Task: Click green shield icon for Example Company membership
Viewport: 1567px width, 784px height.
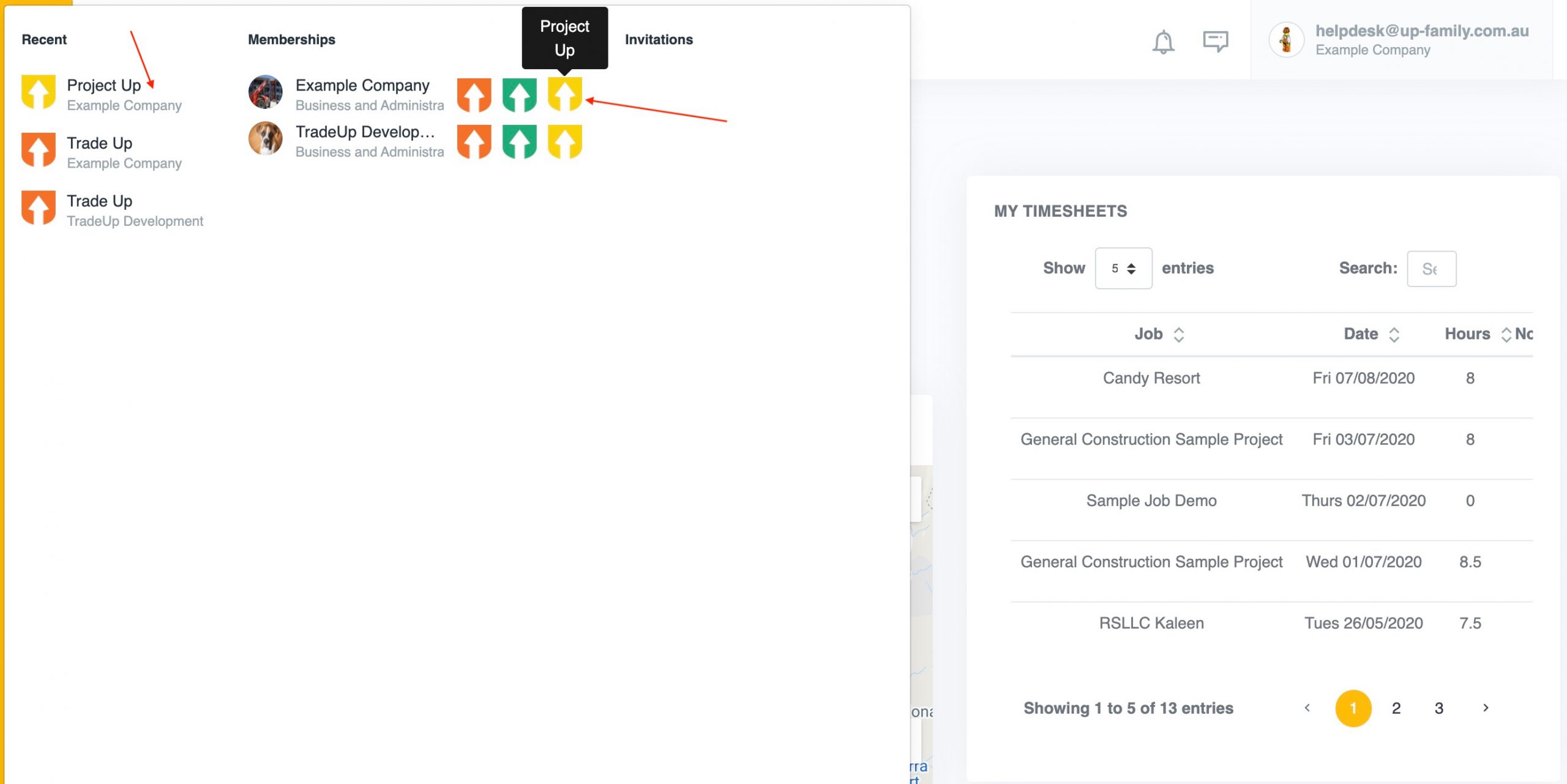Action: pyautogui.click(x=520, y=95)
